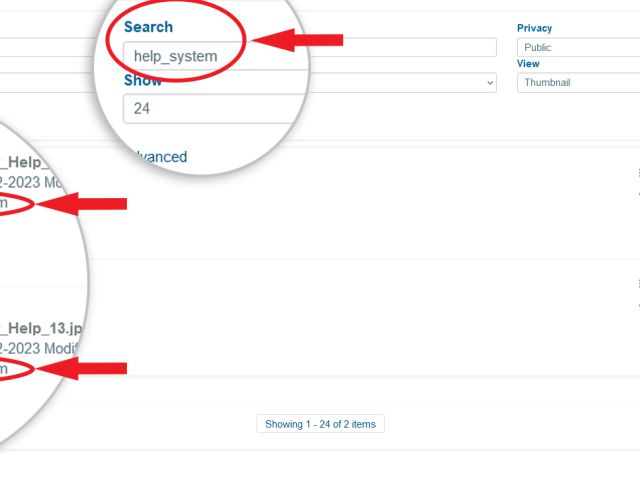Open the file named _Help_13.jp
Screen dimensions: 640x480
pos(41,328)
